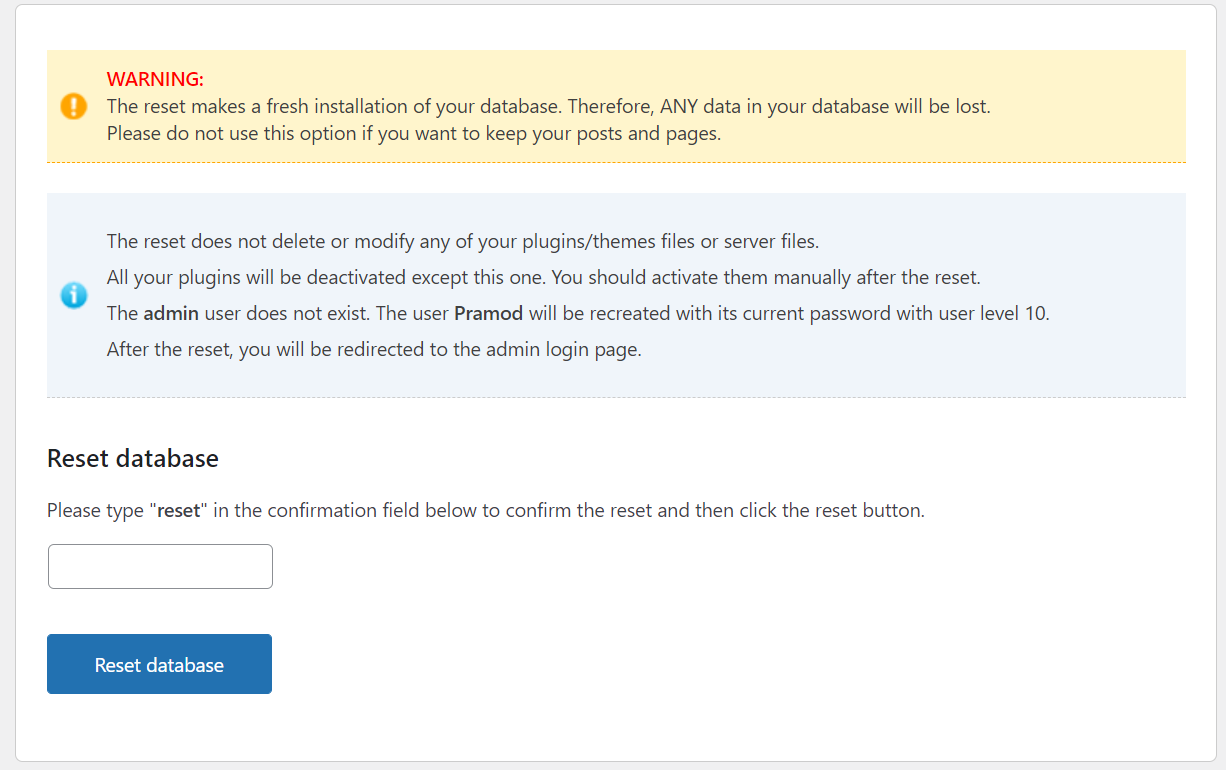Click the orange warning exclamation icon
This screenshot has height=770, width=1226.
[74, 106]
